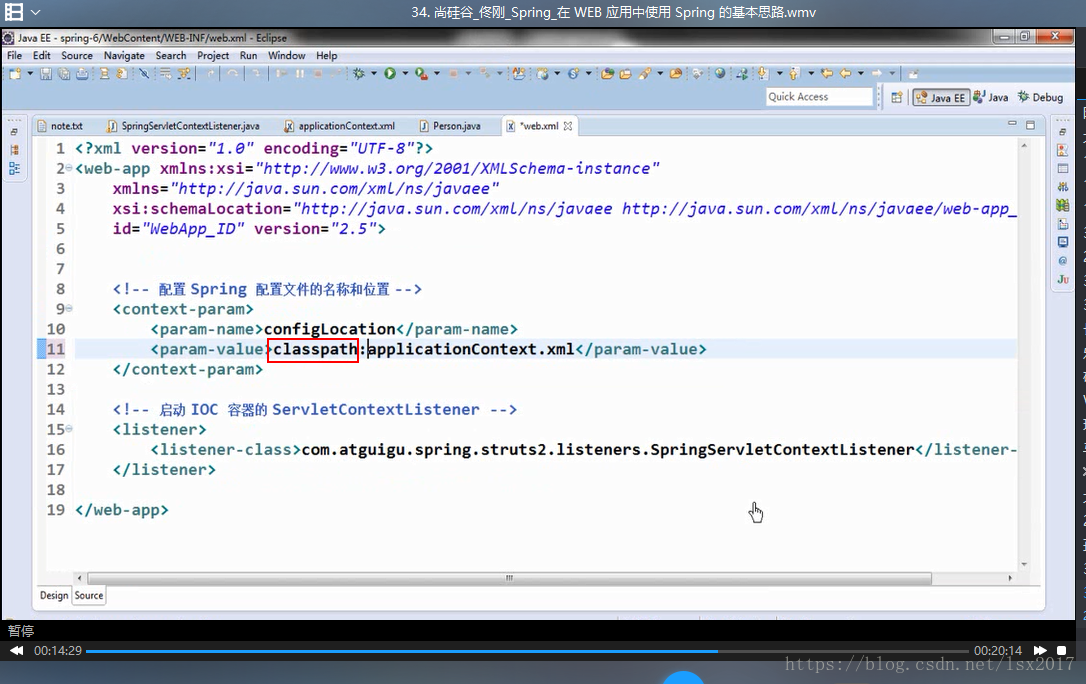
Task: Seek within the video progress bar
Action: 527,651
